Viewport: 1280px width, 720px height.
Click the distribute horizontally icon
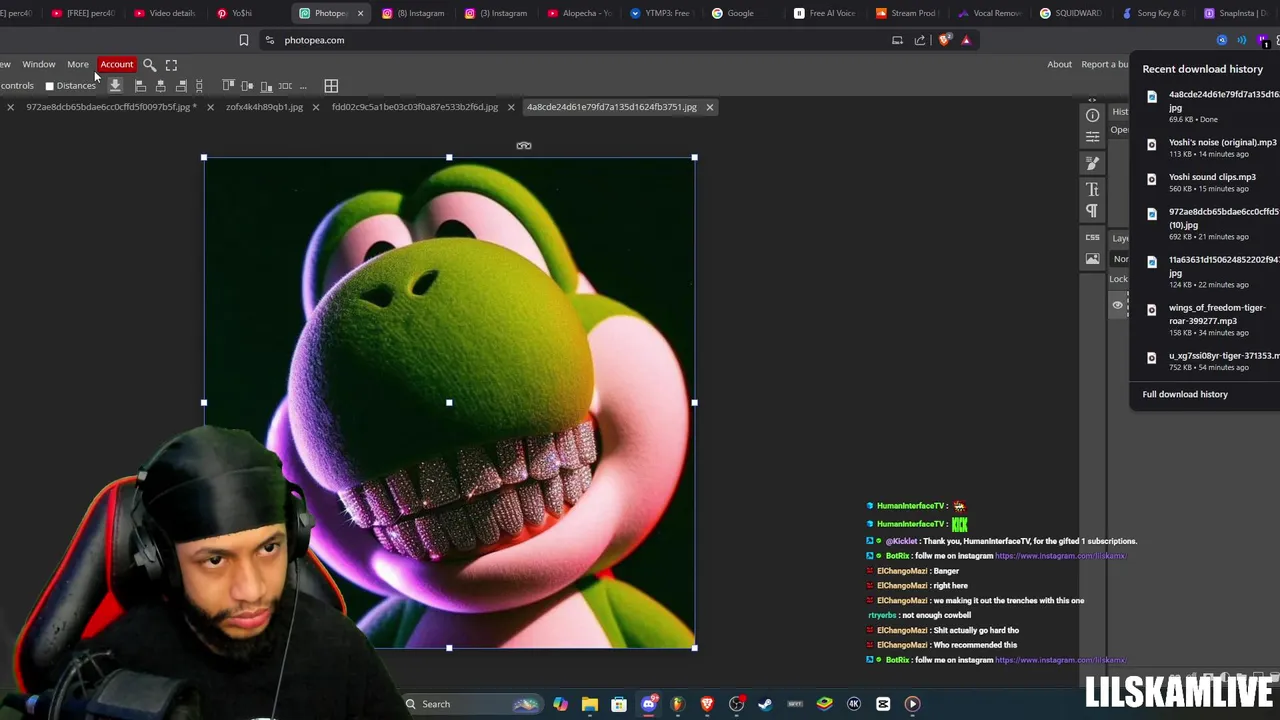point(285,86)
